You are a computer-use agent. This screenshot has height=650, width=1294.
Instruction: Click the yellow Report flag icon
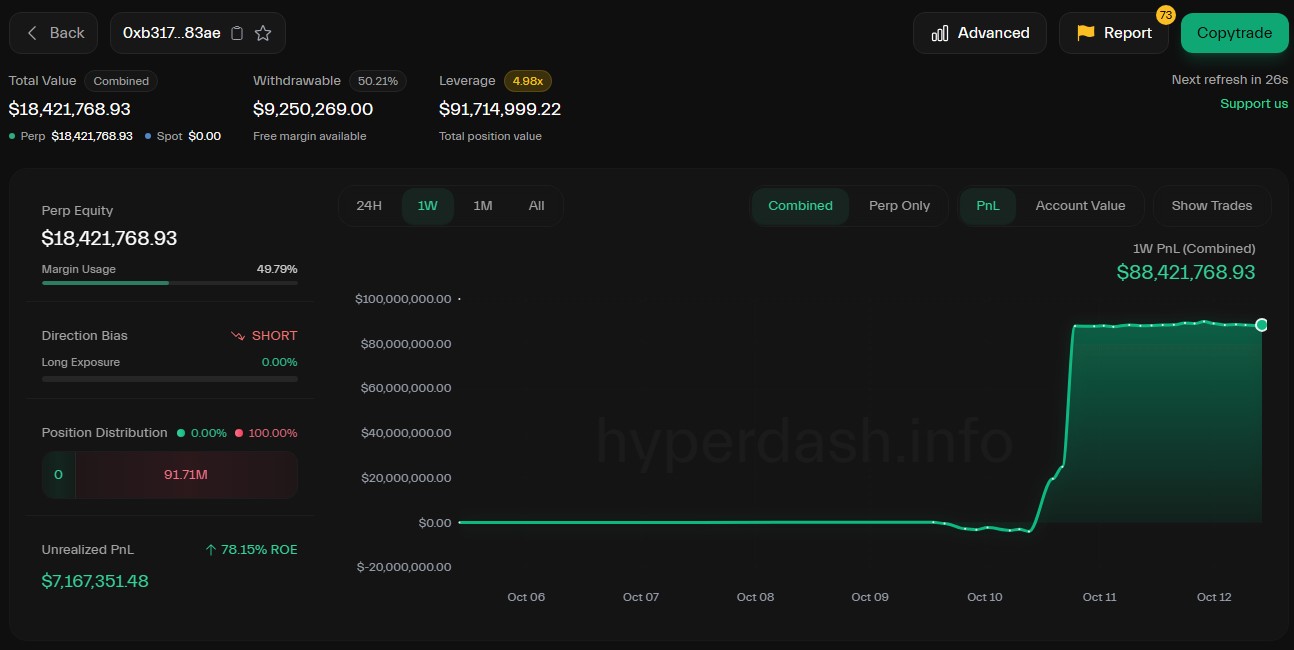point(1085,33)
